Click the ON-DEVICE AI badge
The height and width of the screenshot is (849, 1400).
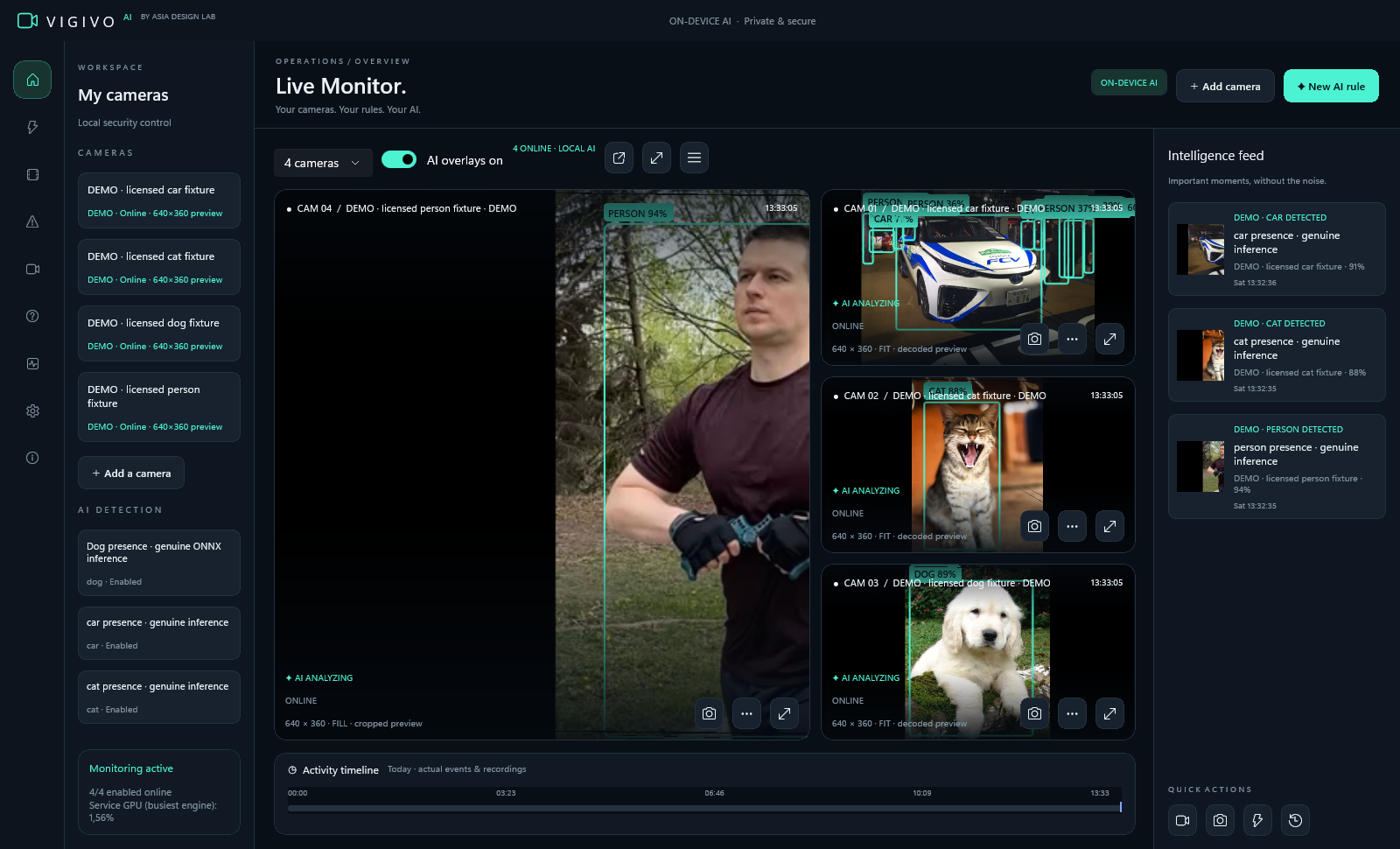pos(1129,82)
